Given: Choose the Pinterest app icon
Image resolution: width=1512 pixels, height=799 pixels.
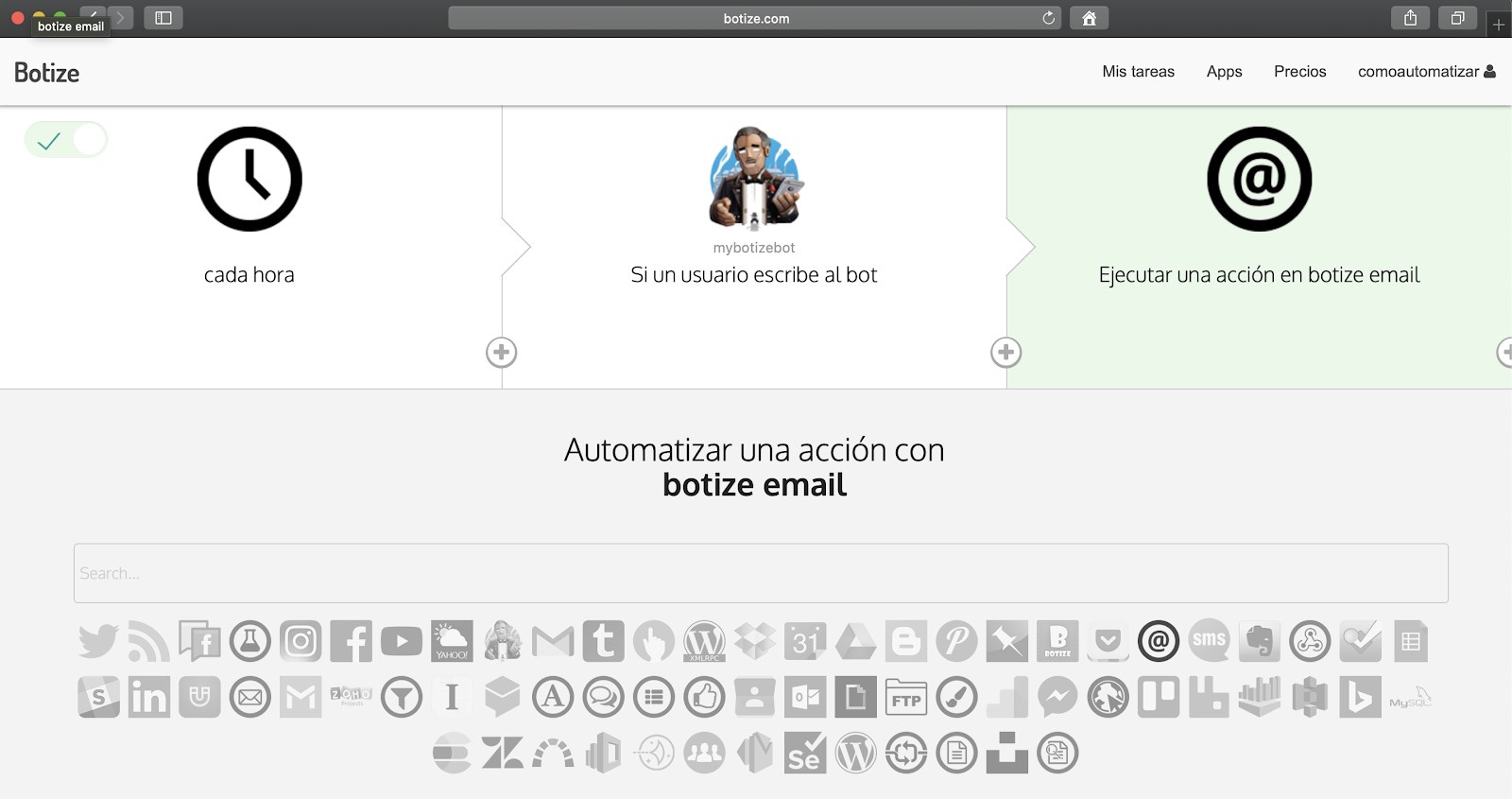Looking at the screenshot, I should click(x=956, y=641).
